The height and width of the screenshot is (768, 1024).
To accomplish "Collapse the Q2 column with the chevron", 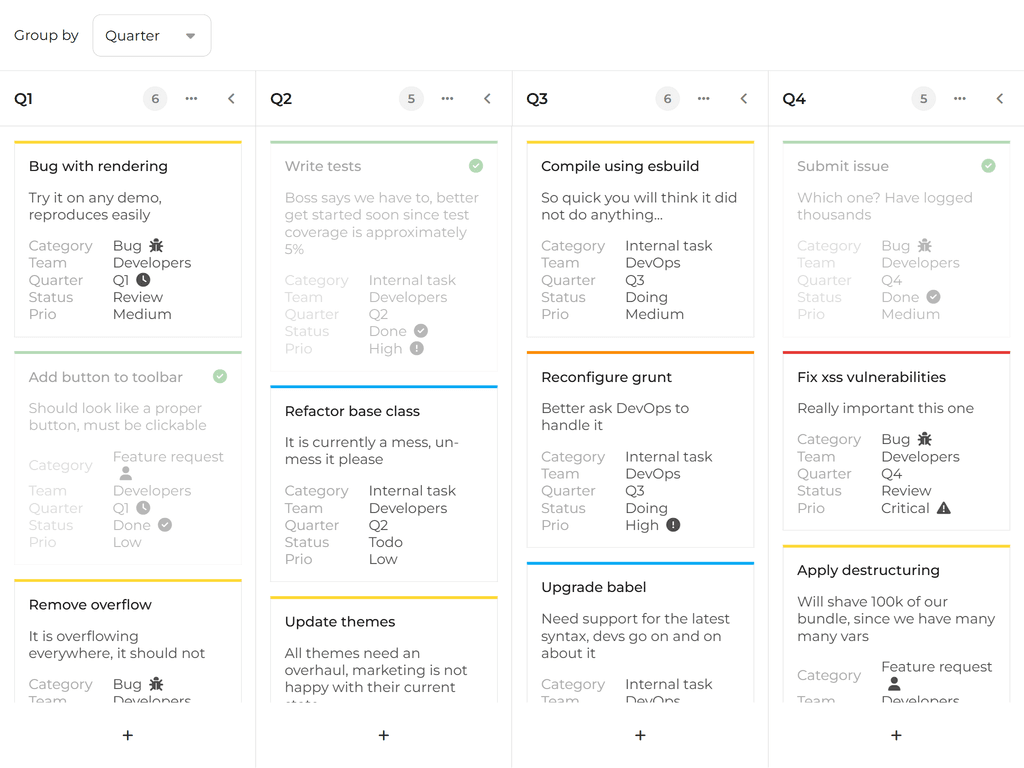I will click(x=487, y=99).
